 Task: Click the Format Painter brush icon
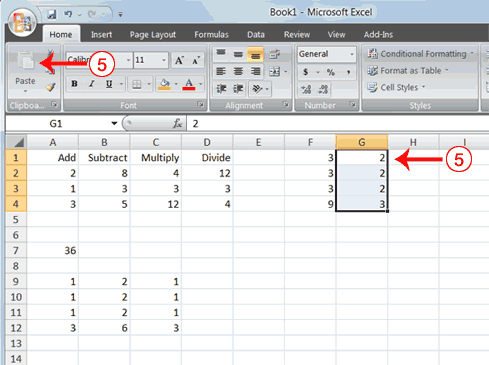[50, 87]
